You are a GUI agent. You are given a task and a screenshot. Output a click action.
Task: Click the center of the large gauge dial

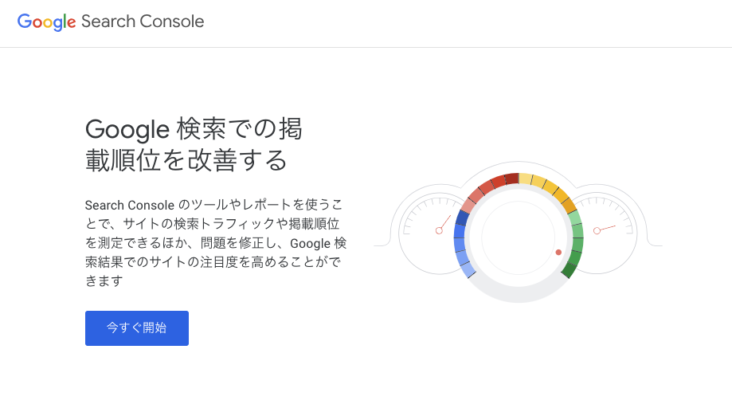coord(518,238)
